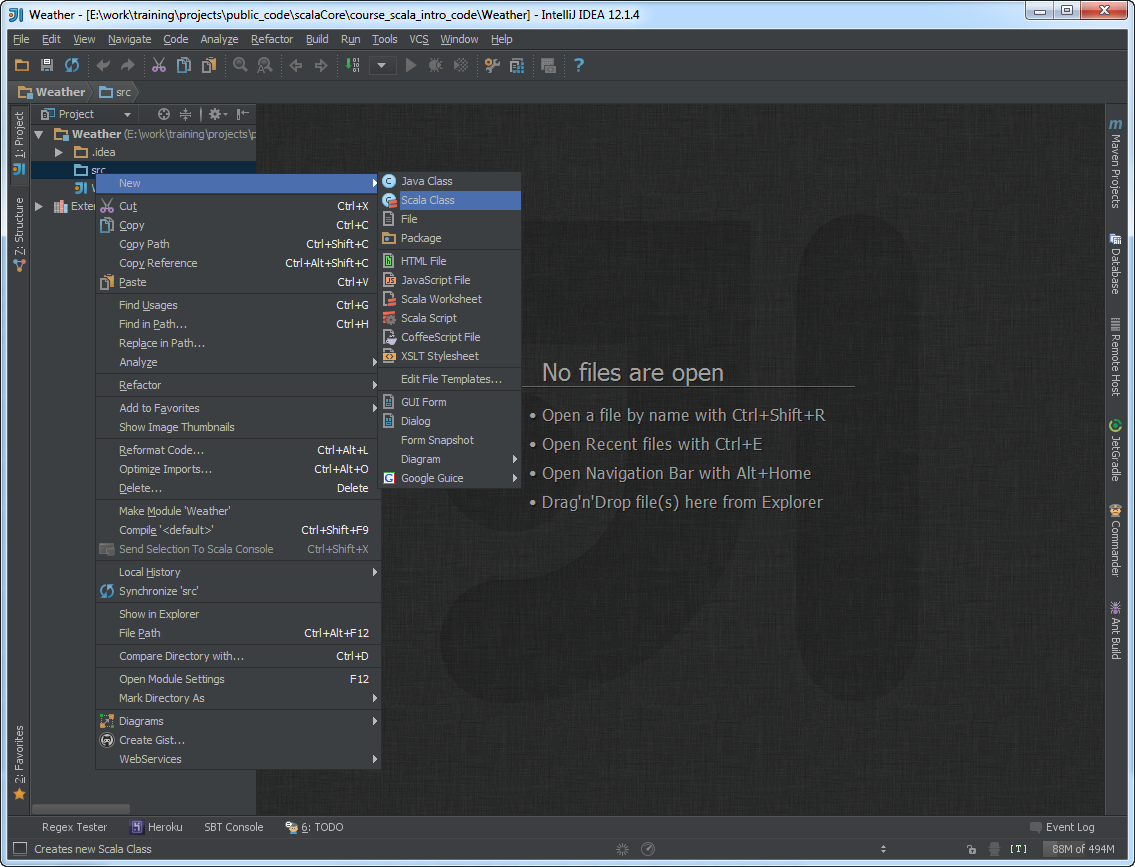Click the Forward navigation arrow icon
Image resolution: width=1135 pixels, height=867 pixels.
321,65
